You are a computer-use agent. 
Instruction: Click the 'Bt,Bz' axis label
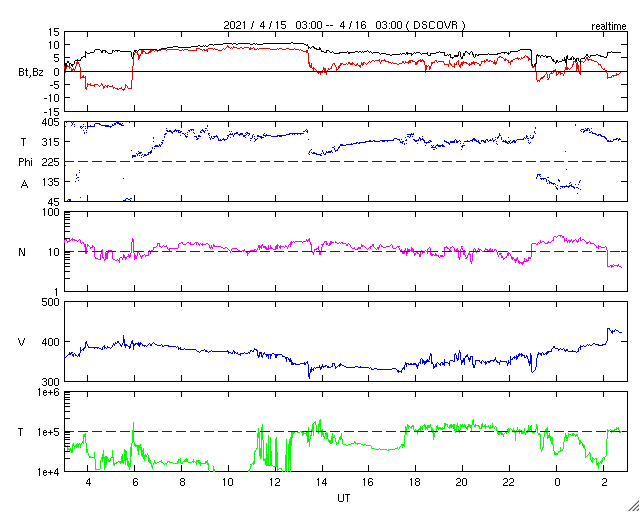click(31, 74)
